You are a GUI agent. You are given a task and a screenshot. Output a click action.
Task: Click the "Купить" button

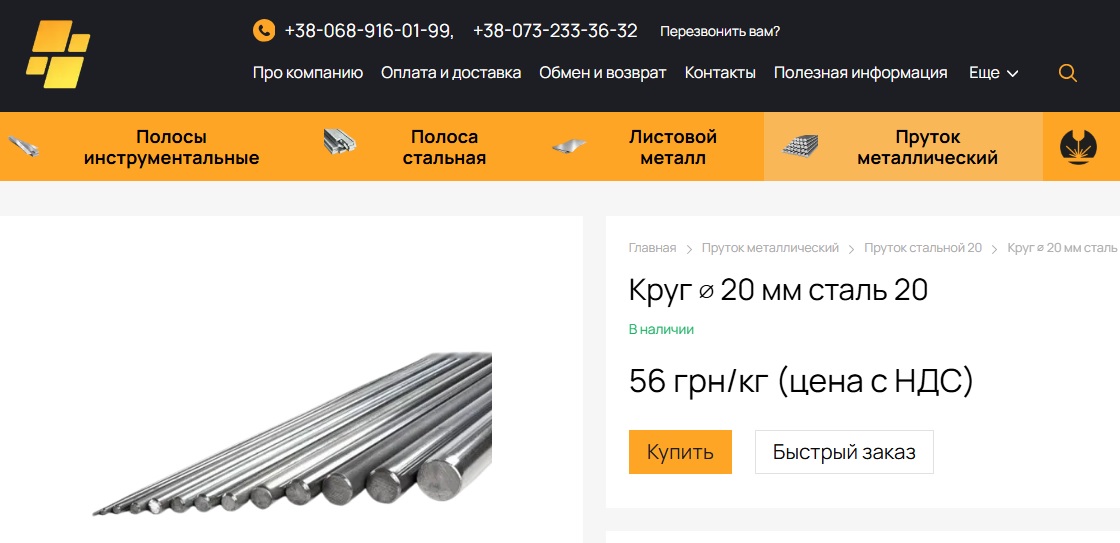coord(680,452)
